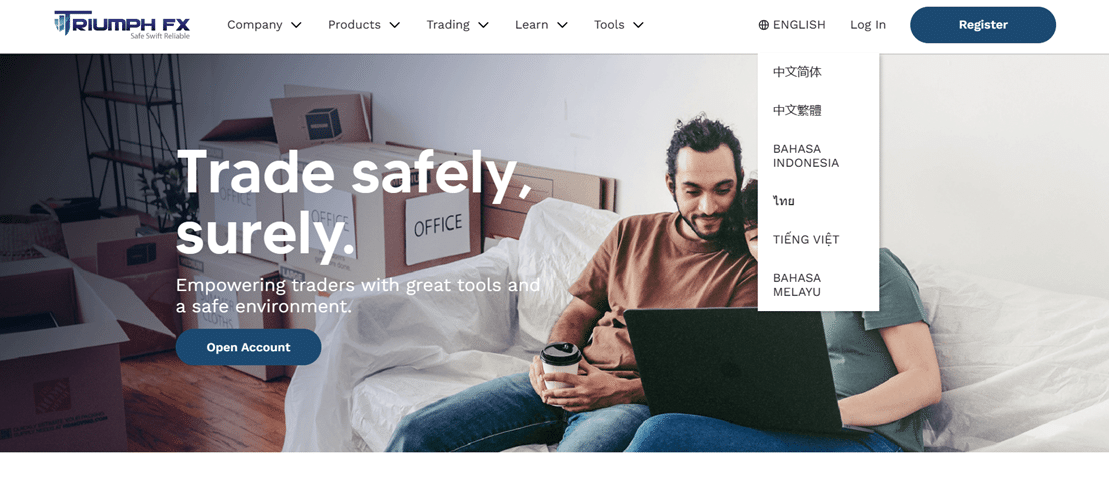Click the Log In link

[868, 25]
